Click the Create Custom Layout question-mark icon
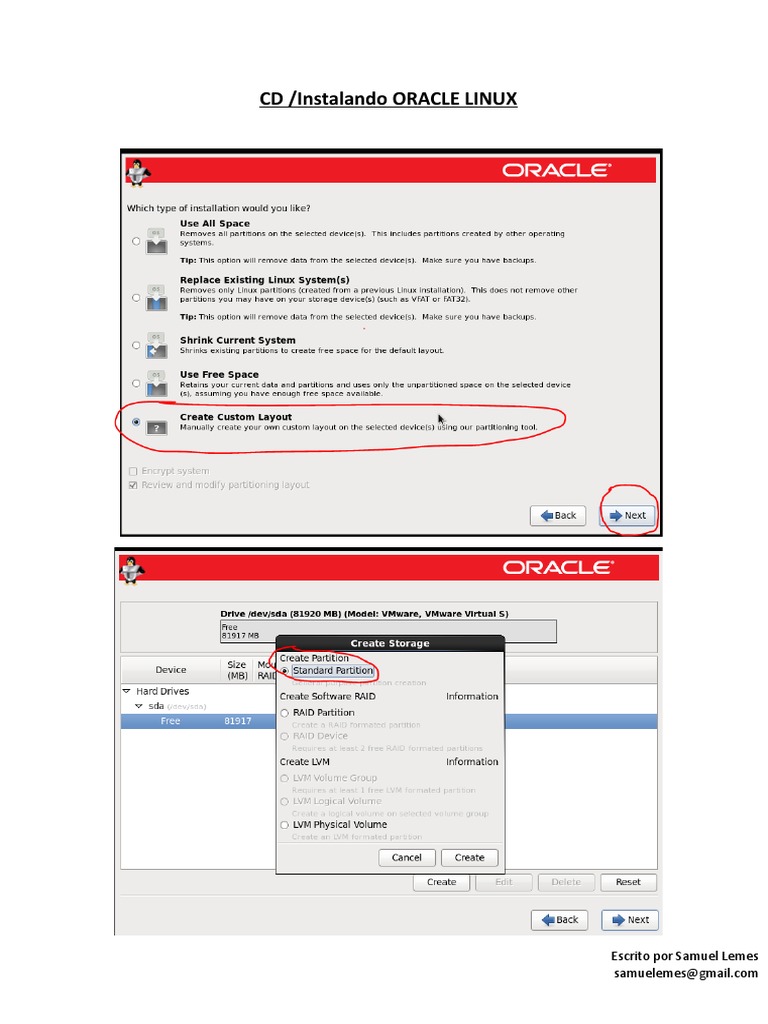 point(157,428)
